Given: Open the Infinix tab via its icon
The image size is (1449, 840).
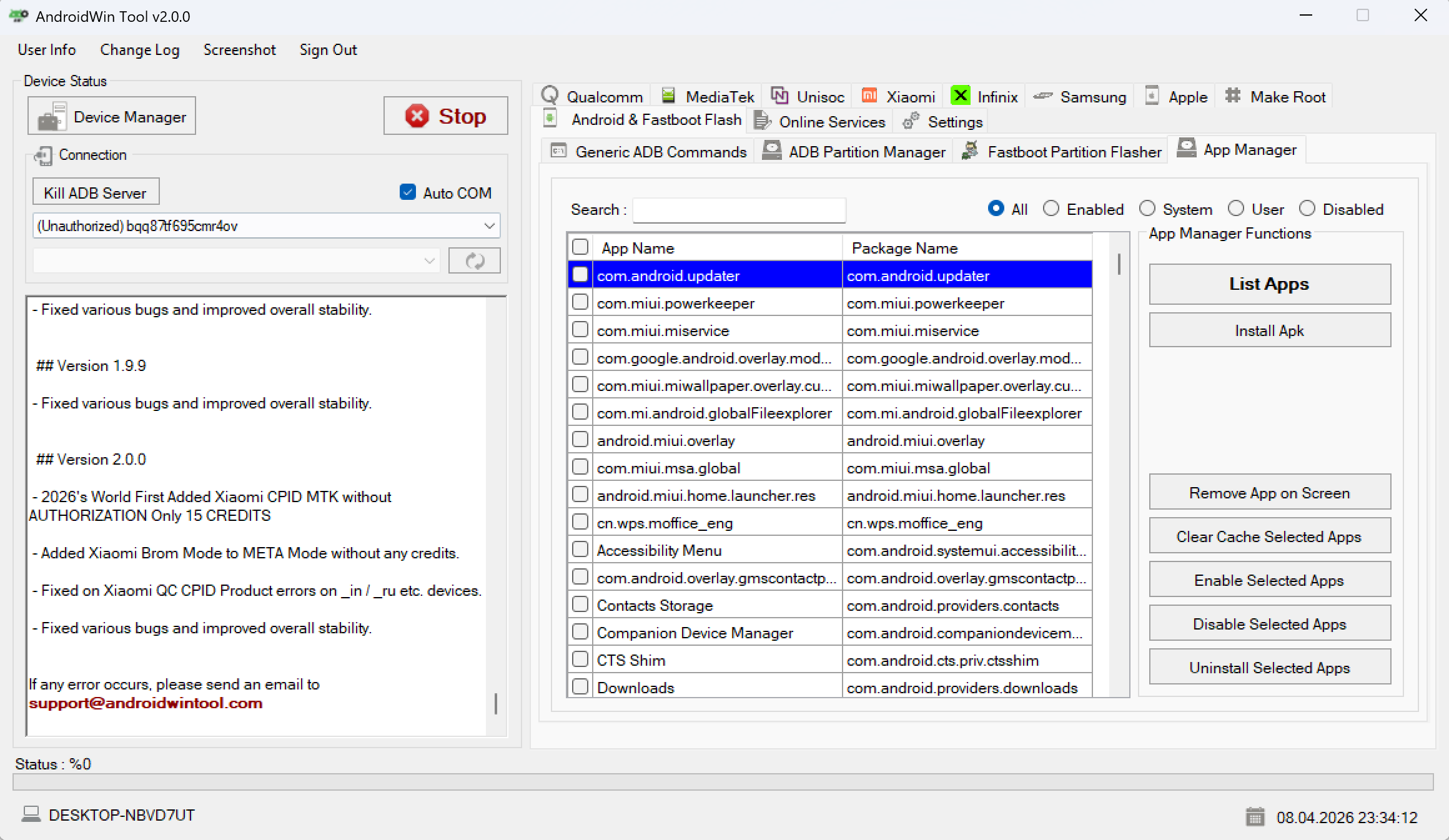Looking at the screenshot, I should pos(961,96).
